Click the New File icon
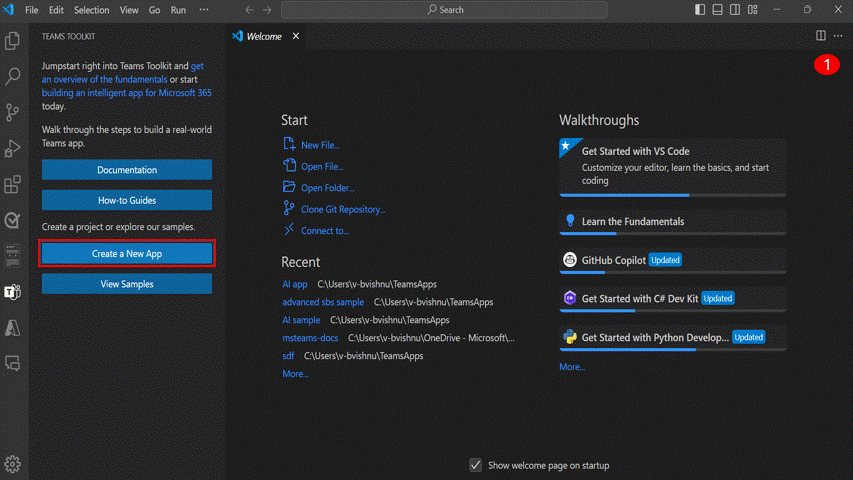This screenshot has height=480, width=853. click(289, 144)
